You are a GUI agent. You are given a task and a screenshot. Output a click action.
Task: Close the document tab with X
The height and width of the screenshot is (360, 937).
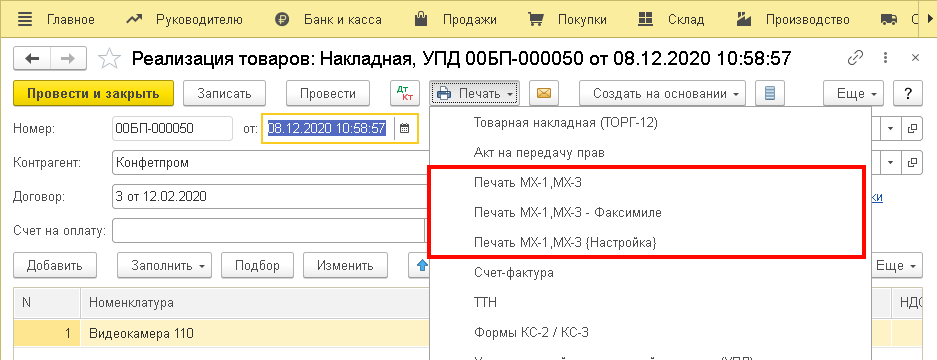pos(915,58)
